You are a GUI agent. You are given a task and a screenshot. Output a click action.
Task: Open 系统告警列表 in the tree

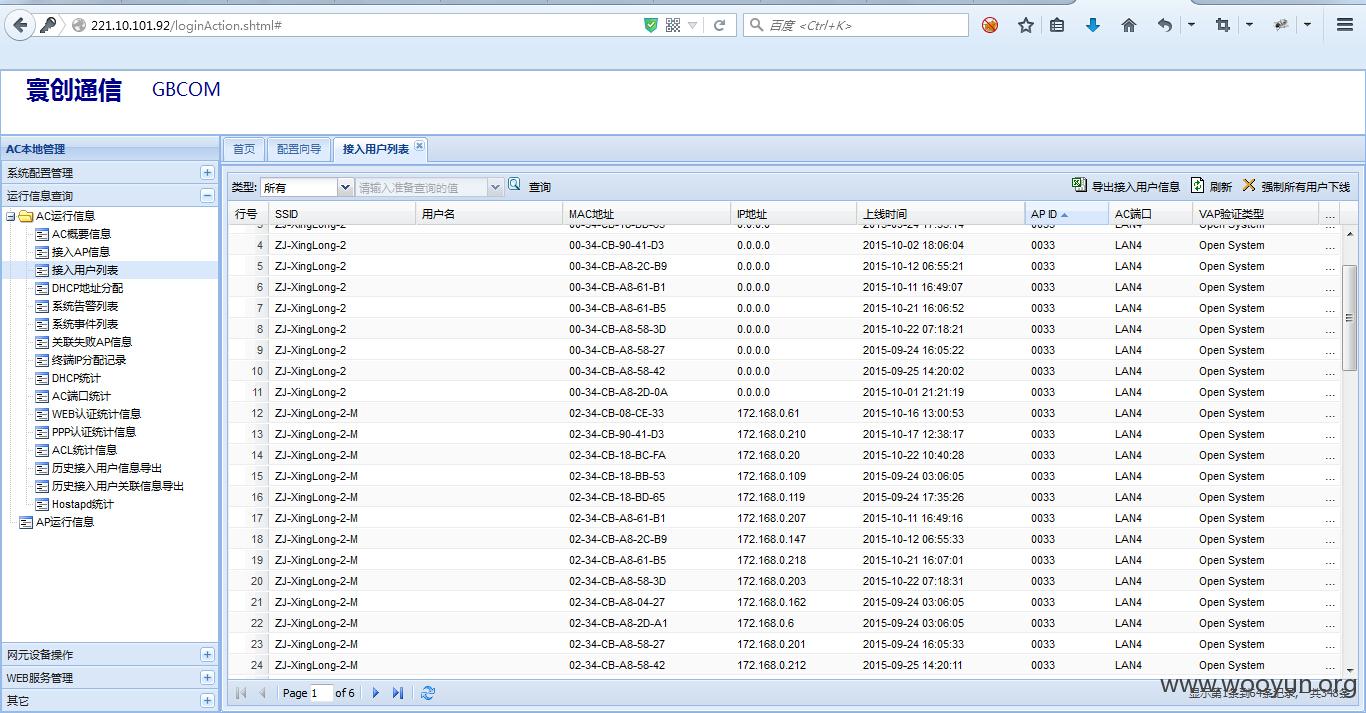(x=85, y=306)
